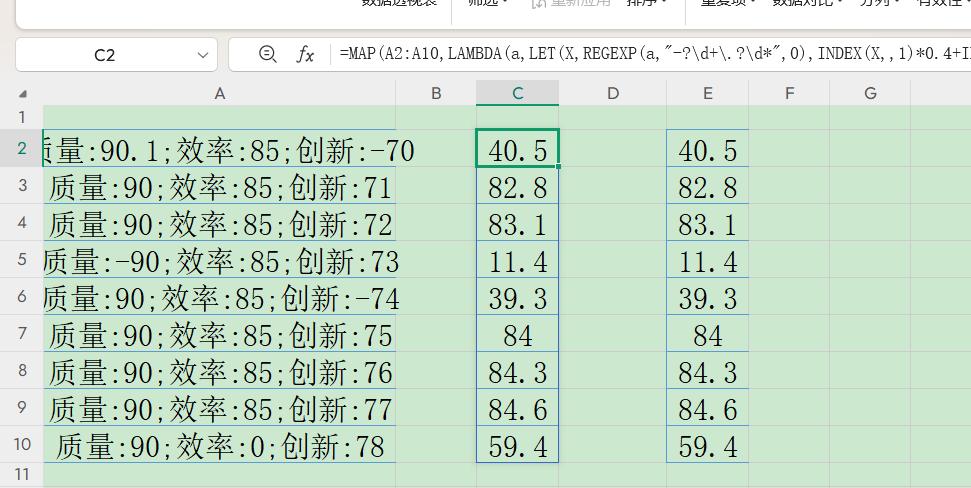This screenshot has width=971, height=488.
Task: Click the magnifier icon in the formula bar
Action: point(268,54)
